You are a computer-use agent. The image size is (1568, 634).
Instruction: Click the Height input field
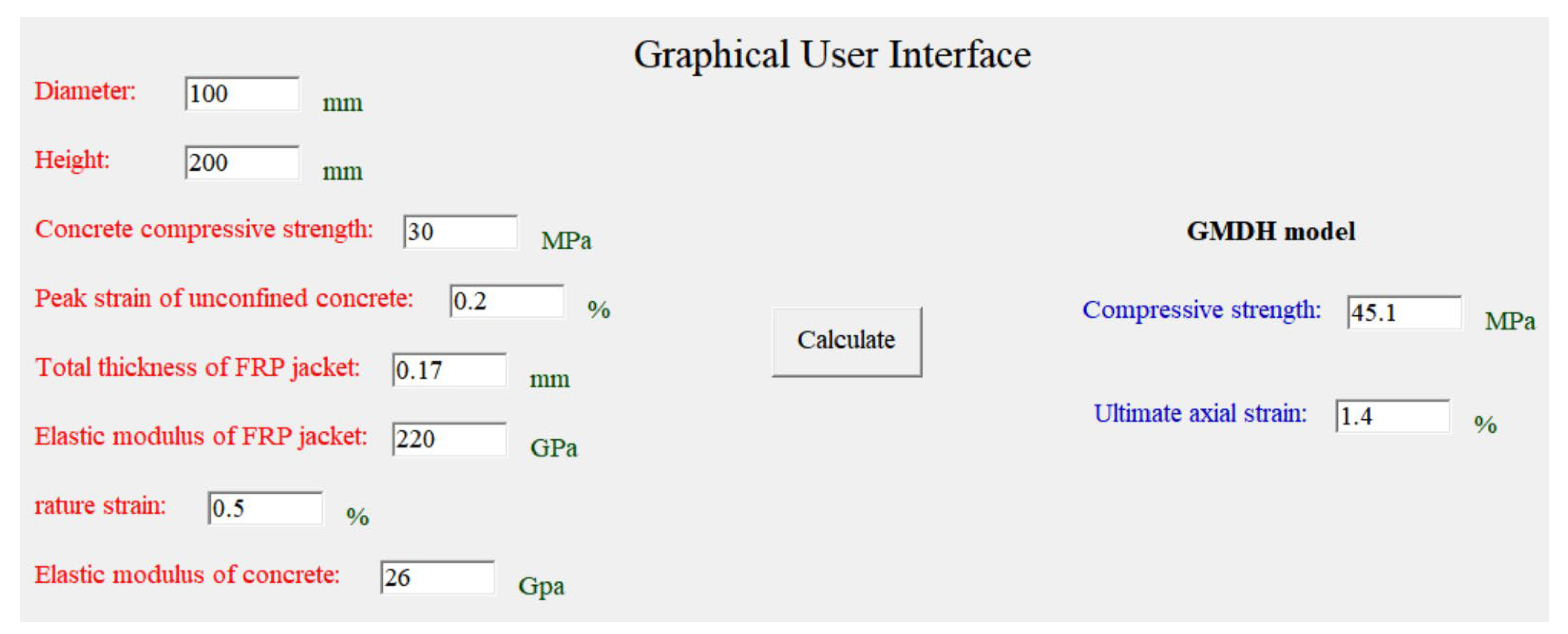(x=242, y=162)
